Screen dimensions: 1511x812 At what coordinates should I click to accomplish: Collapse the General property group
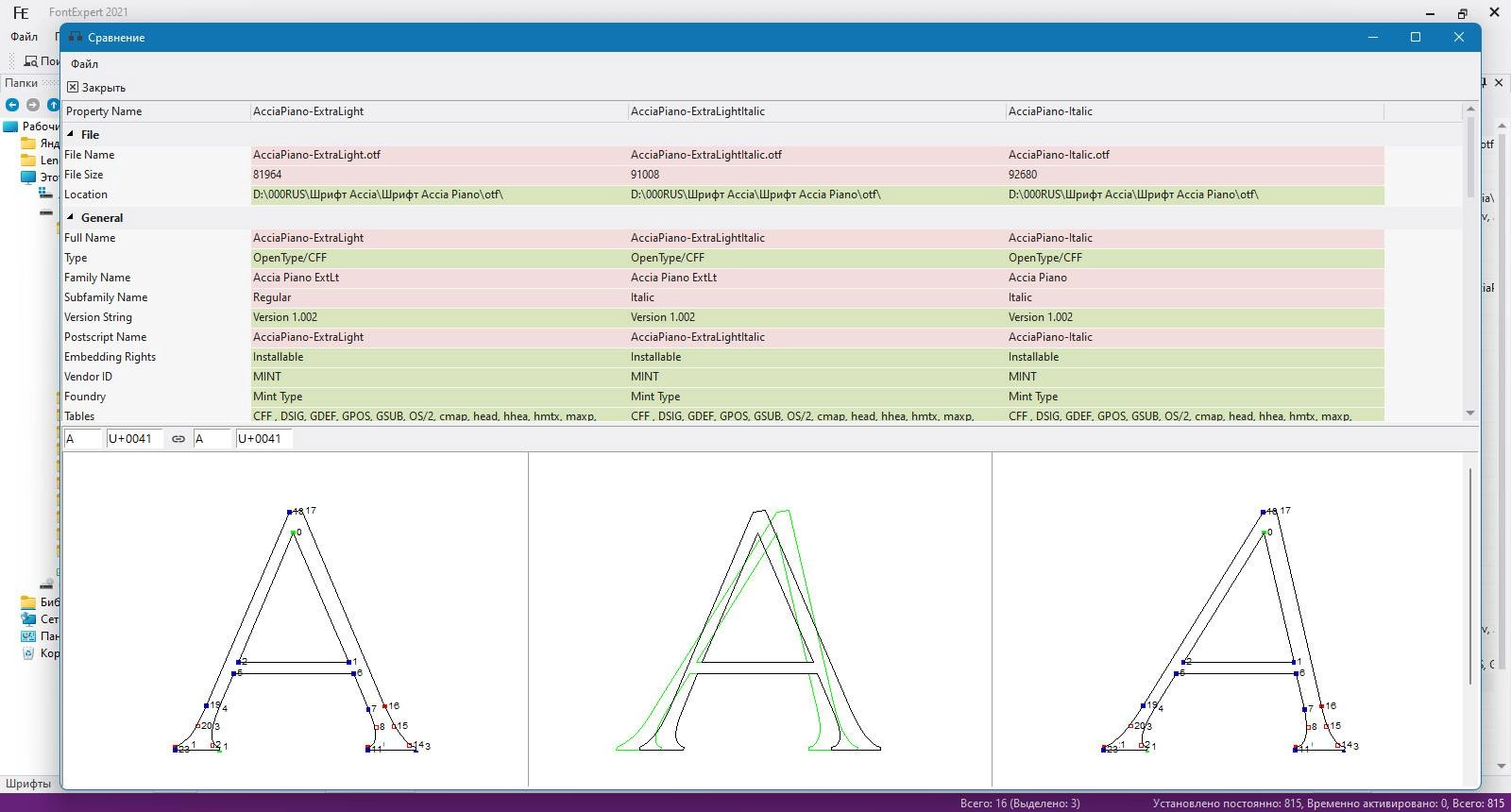pyautogui.click(x=71, y=218)
